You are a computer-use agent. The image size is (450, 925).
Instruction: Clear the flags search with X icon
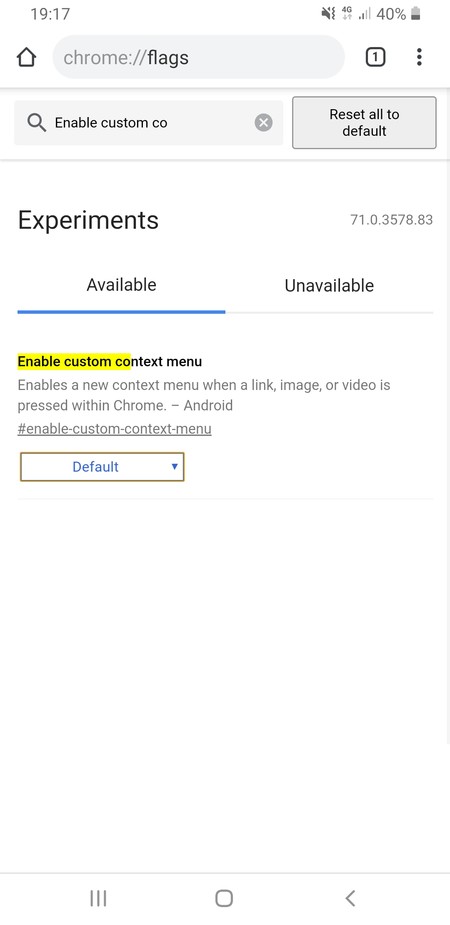pyautogui.click(x=264, y=123)
